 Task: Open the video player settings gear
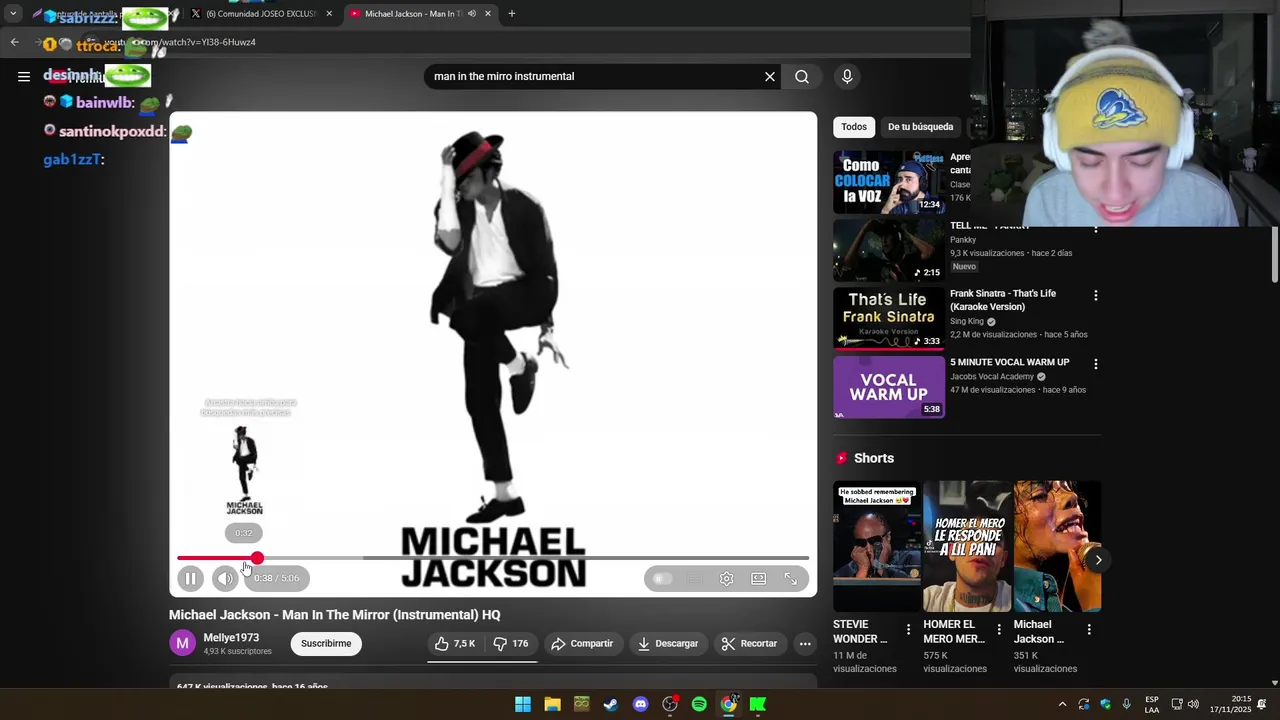click(727, 578)
